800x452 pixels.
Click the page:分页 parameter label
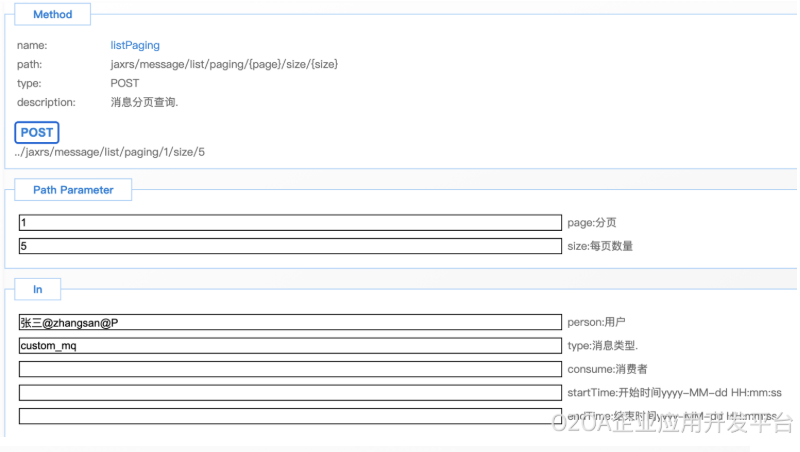coord(599,223)
